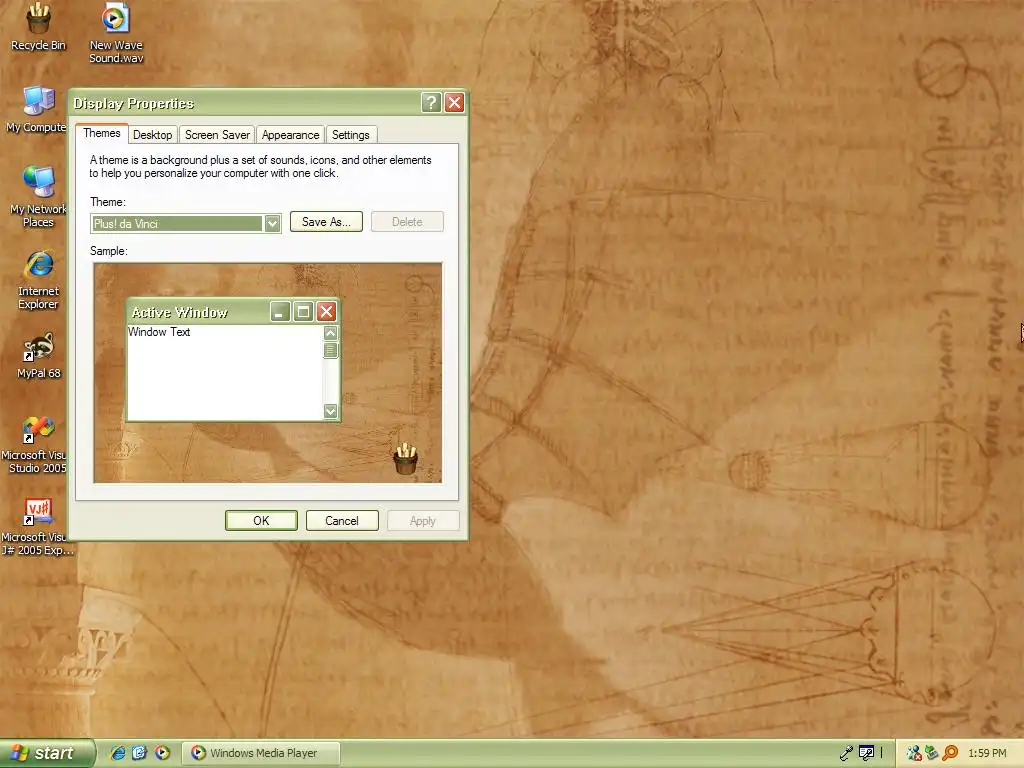
Task: Click the first system tray network icon
Action: click(914, 753)
